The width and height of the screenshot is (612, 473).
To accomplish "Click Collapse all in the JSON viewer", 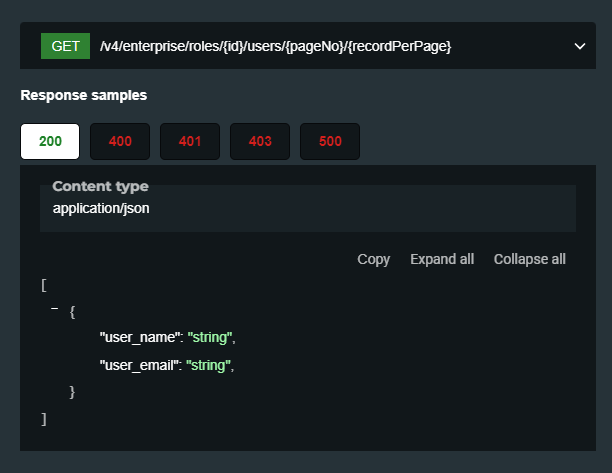I will [530, 259].
